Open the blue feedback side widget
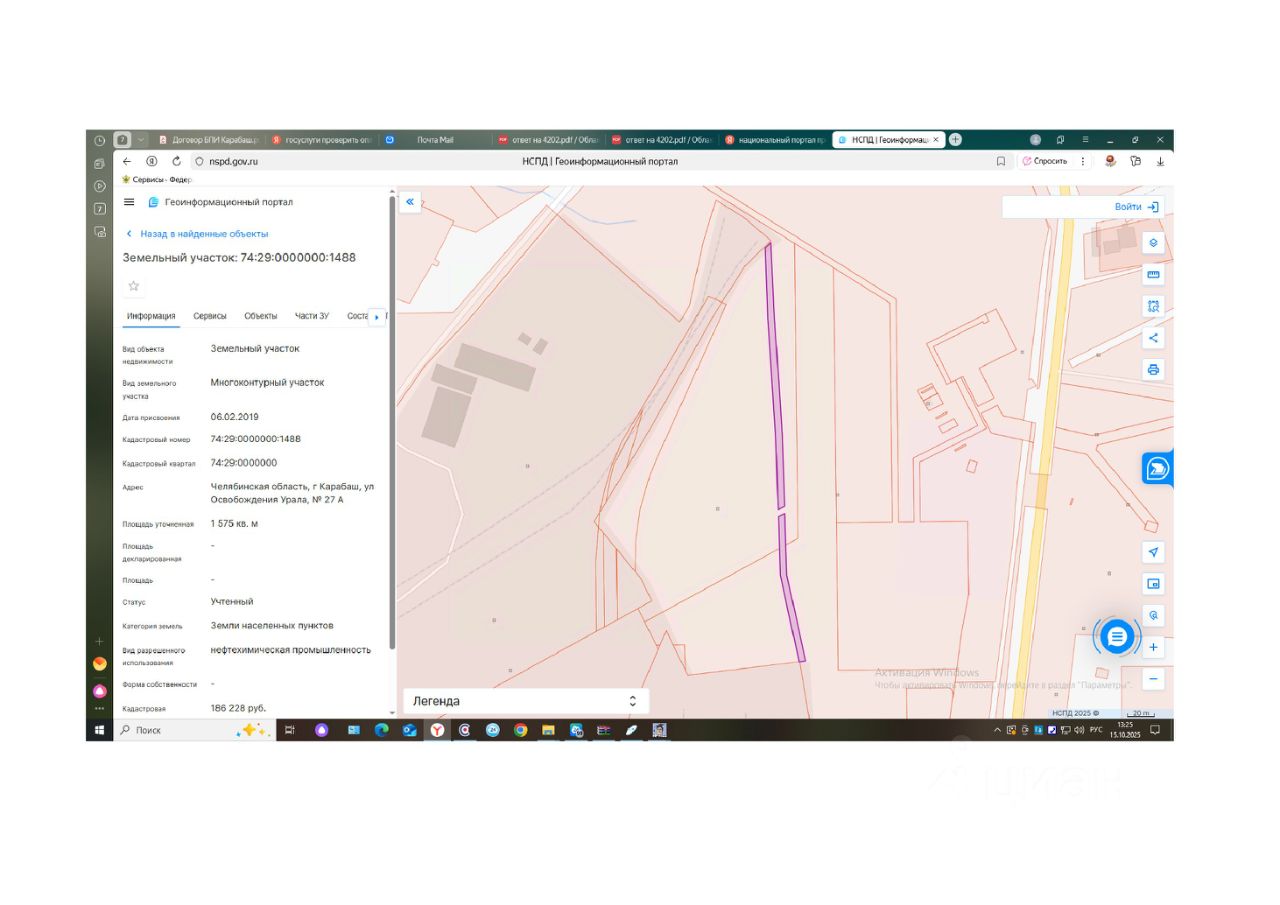 (x=1157, y=468)
